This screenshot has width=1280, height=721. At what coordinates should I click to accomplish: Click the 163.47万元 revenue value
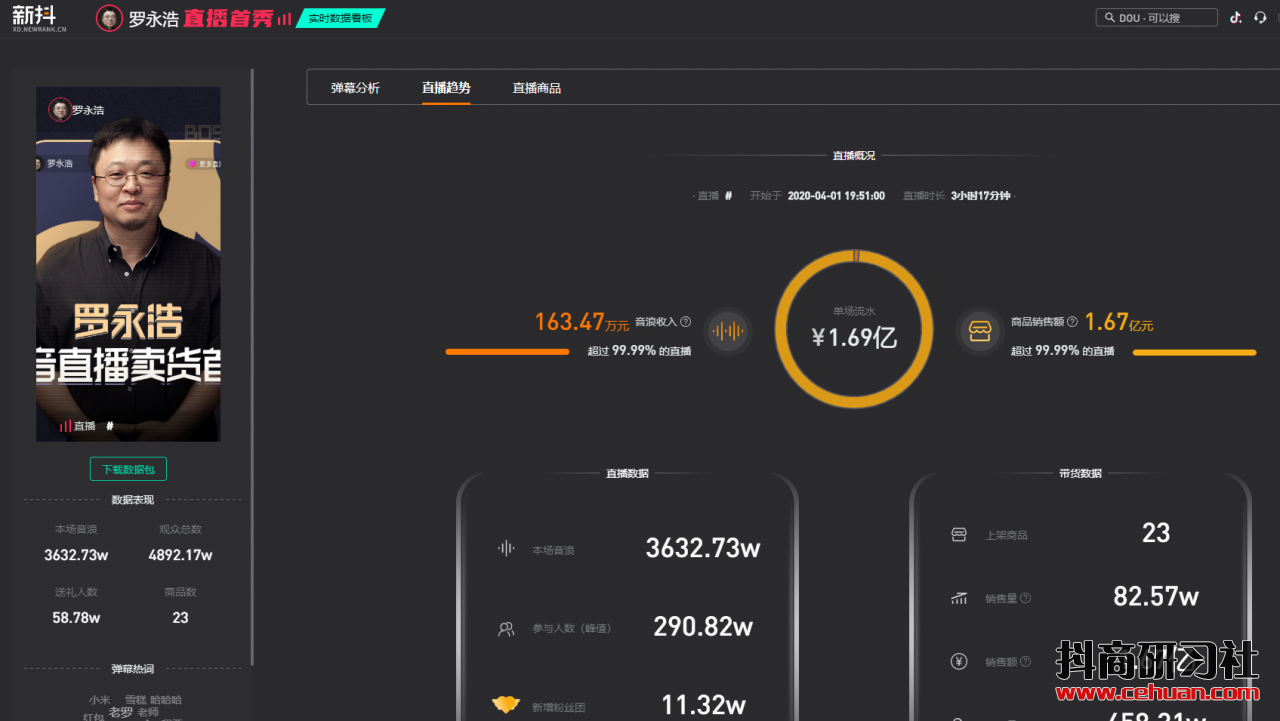582,322
